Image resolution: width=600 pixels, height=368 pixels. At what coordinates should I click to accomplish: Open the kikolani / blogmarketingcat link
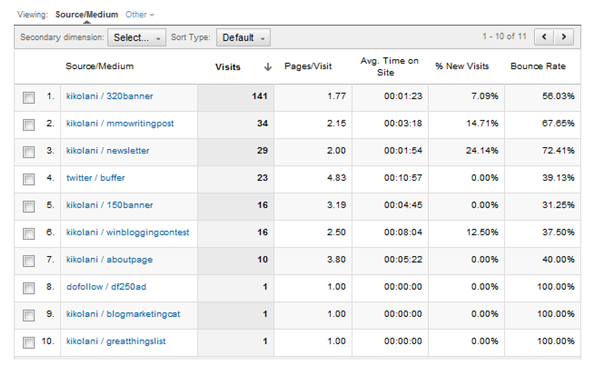(123, 314)
